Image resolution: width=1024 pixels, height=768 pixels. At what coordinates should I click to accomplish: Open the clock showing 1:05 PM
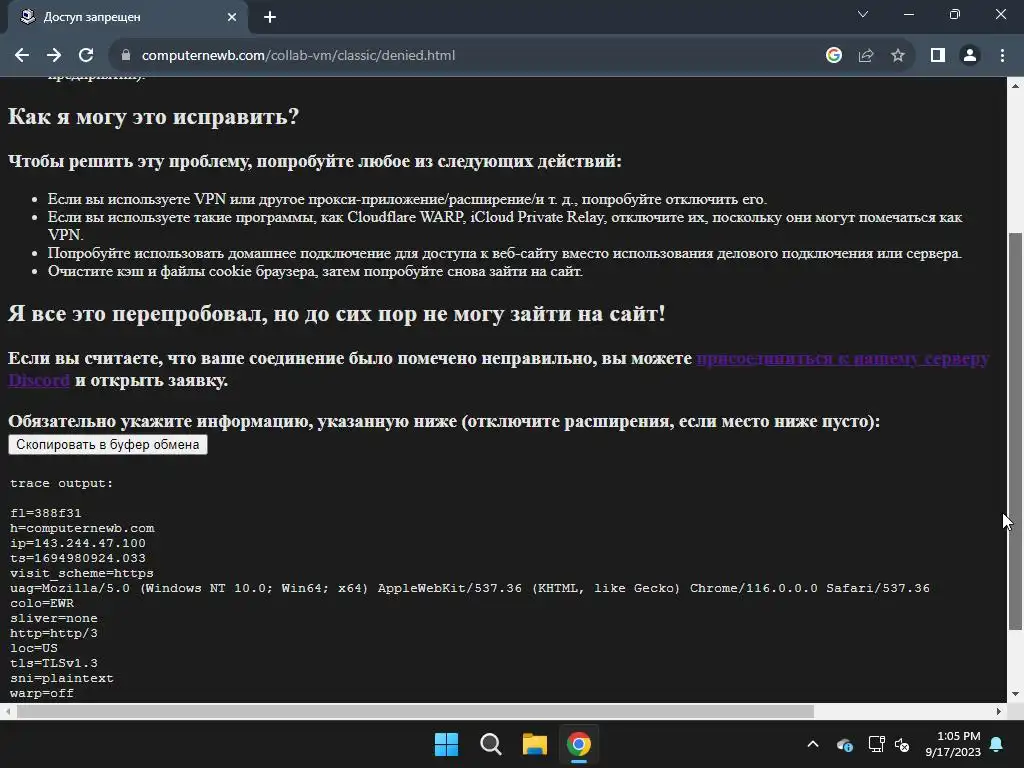pyautogui.click(x=953, y=744)
